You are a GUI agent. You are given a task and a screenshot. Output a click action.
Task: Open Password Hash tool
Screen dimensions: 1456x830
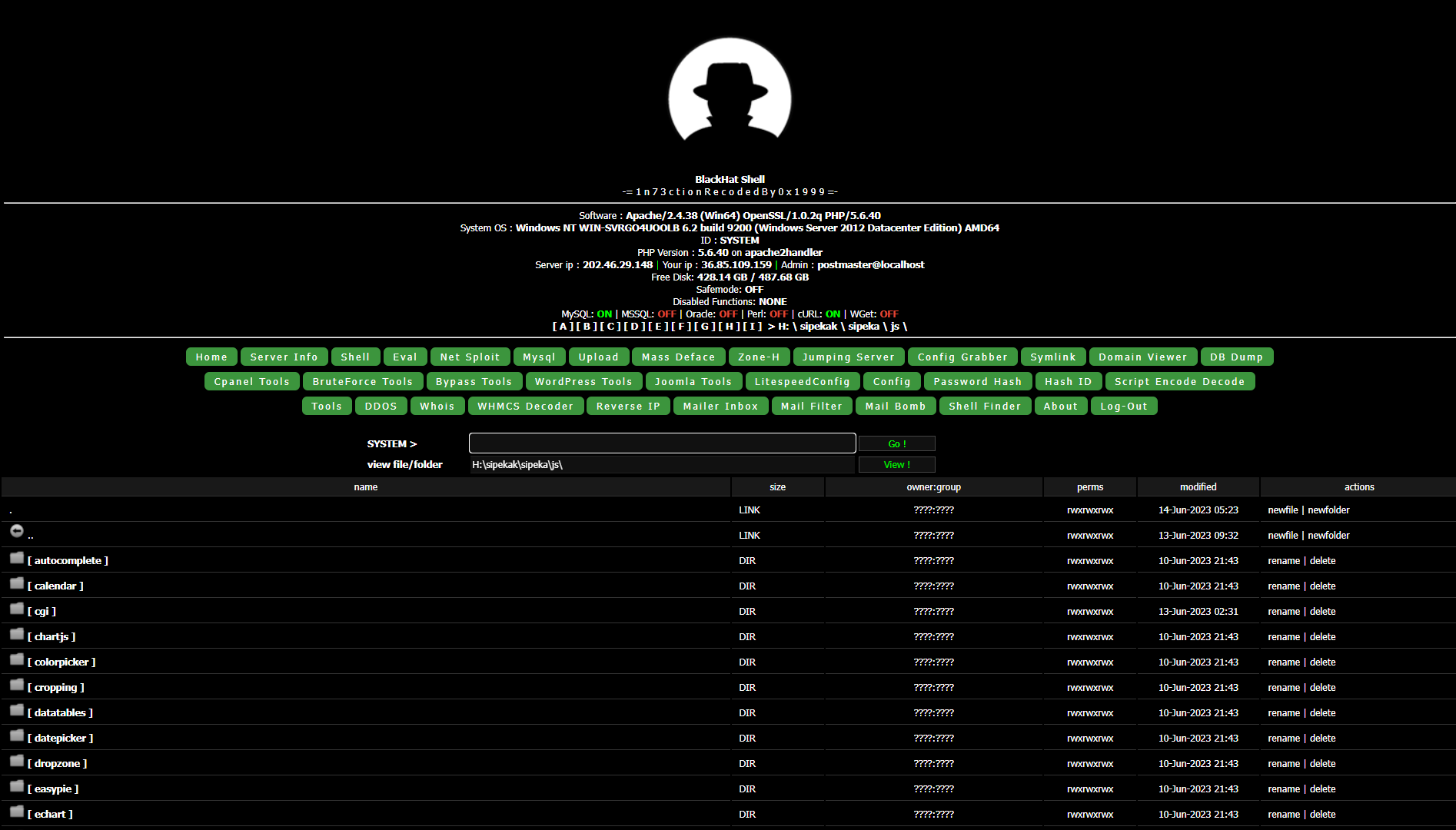(x=978, y=381)
